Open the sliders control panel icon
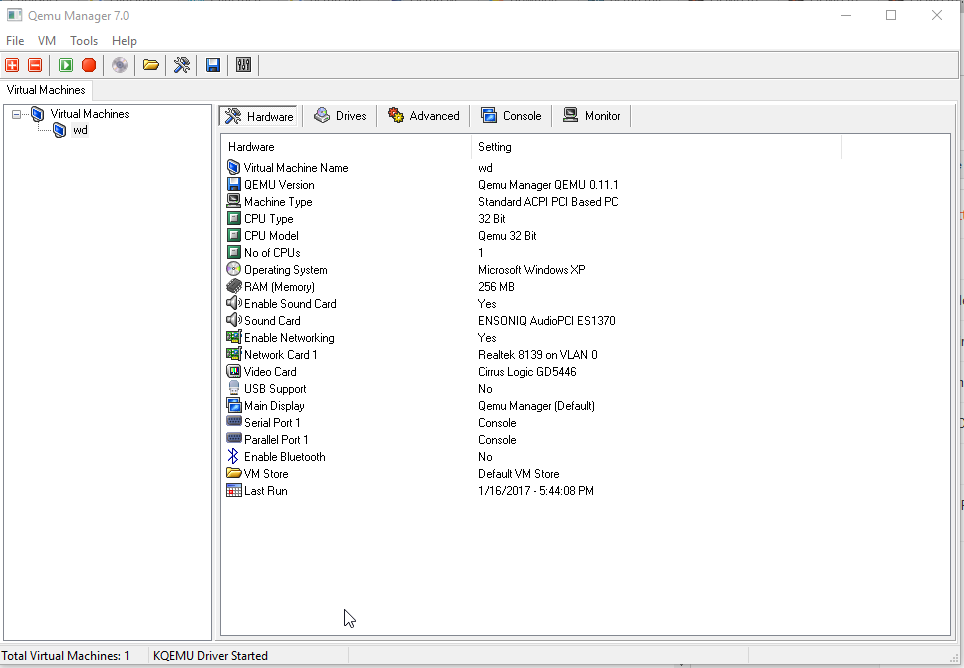 (243, 64)
